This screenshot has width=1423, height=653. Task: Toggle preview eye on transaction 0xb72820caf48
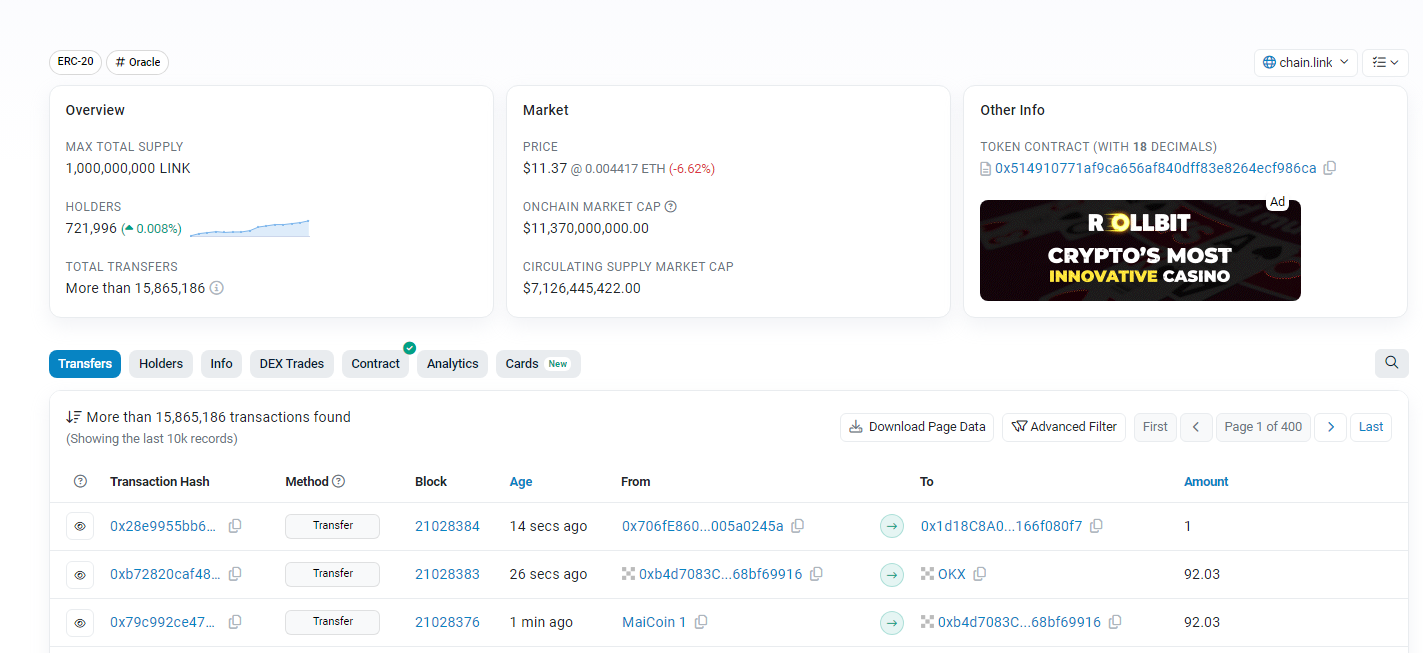[x=80, y=573]
